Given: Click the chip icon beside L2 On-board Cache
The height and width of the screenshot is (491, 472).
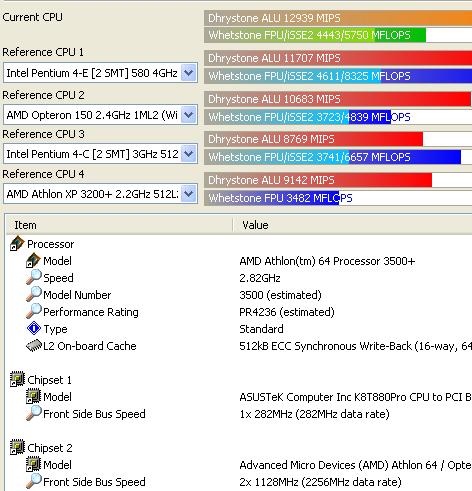Looking at the screenshot, I should tap(34, 346).
